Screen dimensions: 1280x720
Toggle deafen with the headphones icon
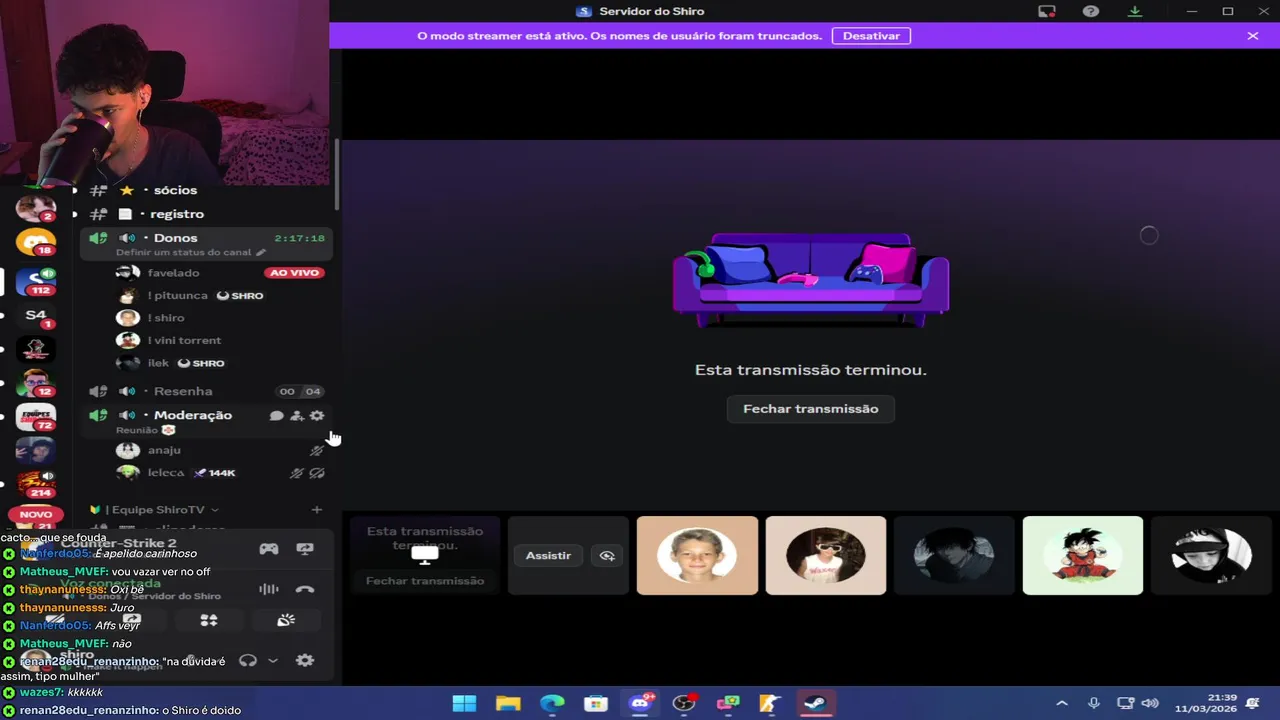click(x=248, y=661)
